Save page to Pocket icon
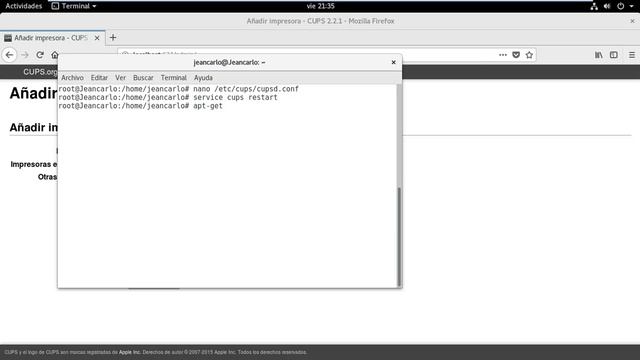Screen dimensions: 640x360 coord(516,55)
